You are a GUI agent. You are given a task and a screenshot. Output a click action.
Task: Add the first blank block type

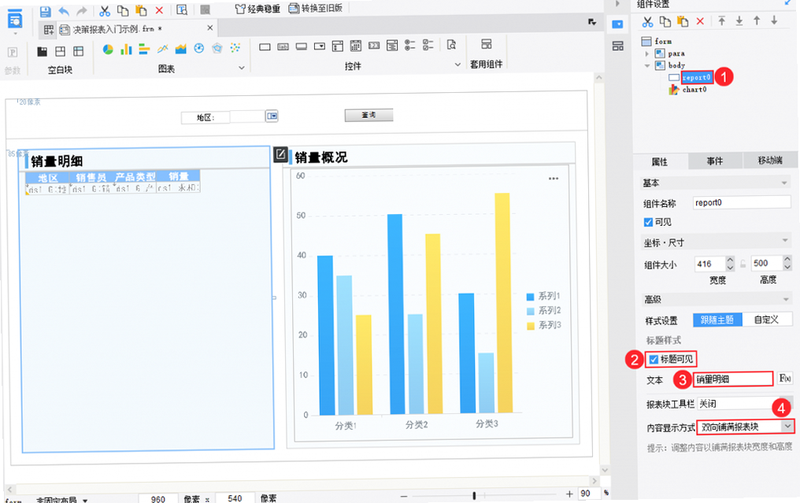[42, 51]
